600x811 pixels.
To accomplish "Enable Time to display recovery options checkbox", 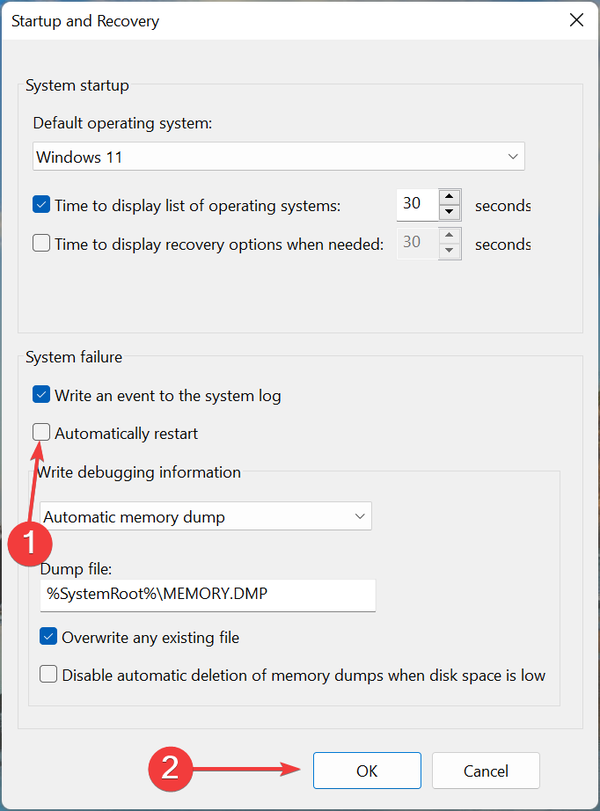I will click(x=42, y=244).
